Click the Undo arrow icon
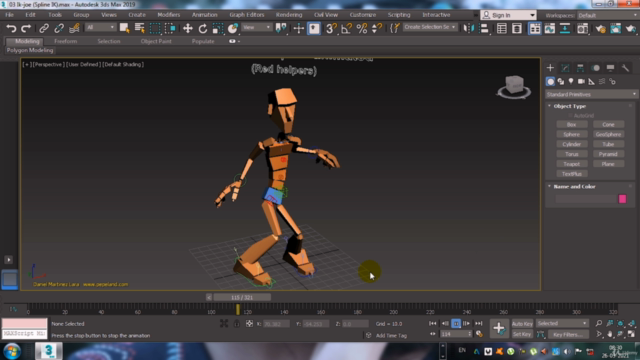The width and height of the screenshot is (640, 360). click(x=11, y=28)
